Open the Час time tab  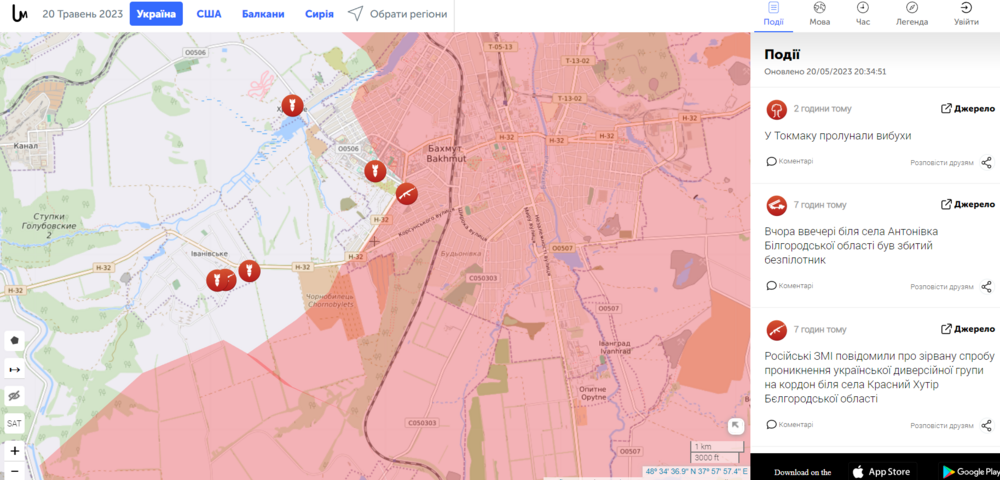coord(862,14)
